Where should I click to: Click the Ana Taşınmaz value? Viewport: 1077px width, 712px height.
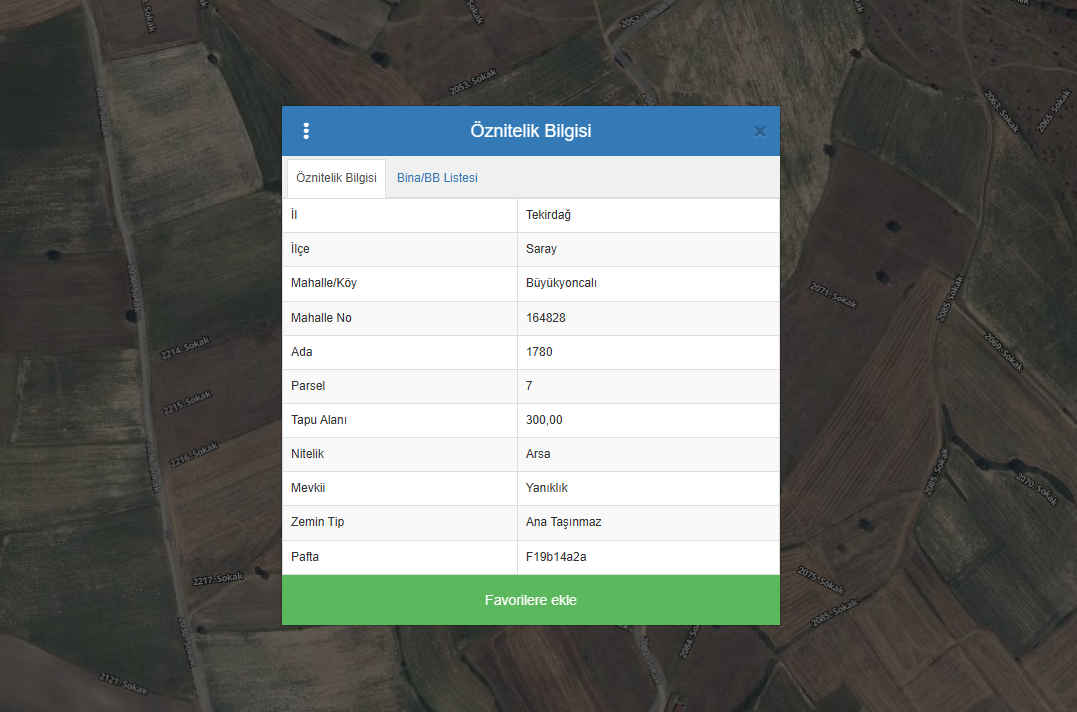[563, 522]
